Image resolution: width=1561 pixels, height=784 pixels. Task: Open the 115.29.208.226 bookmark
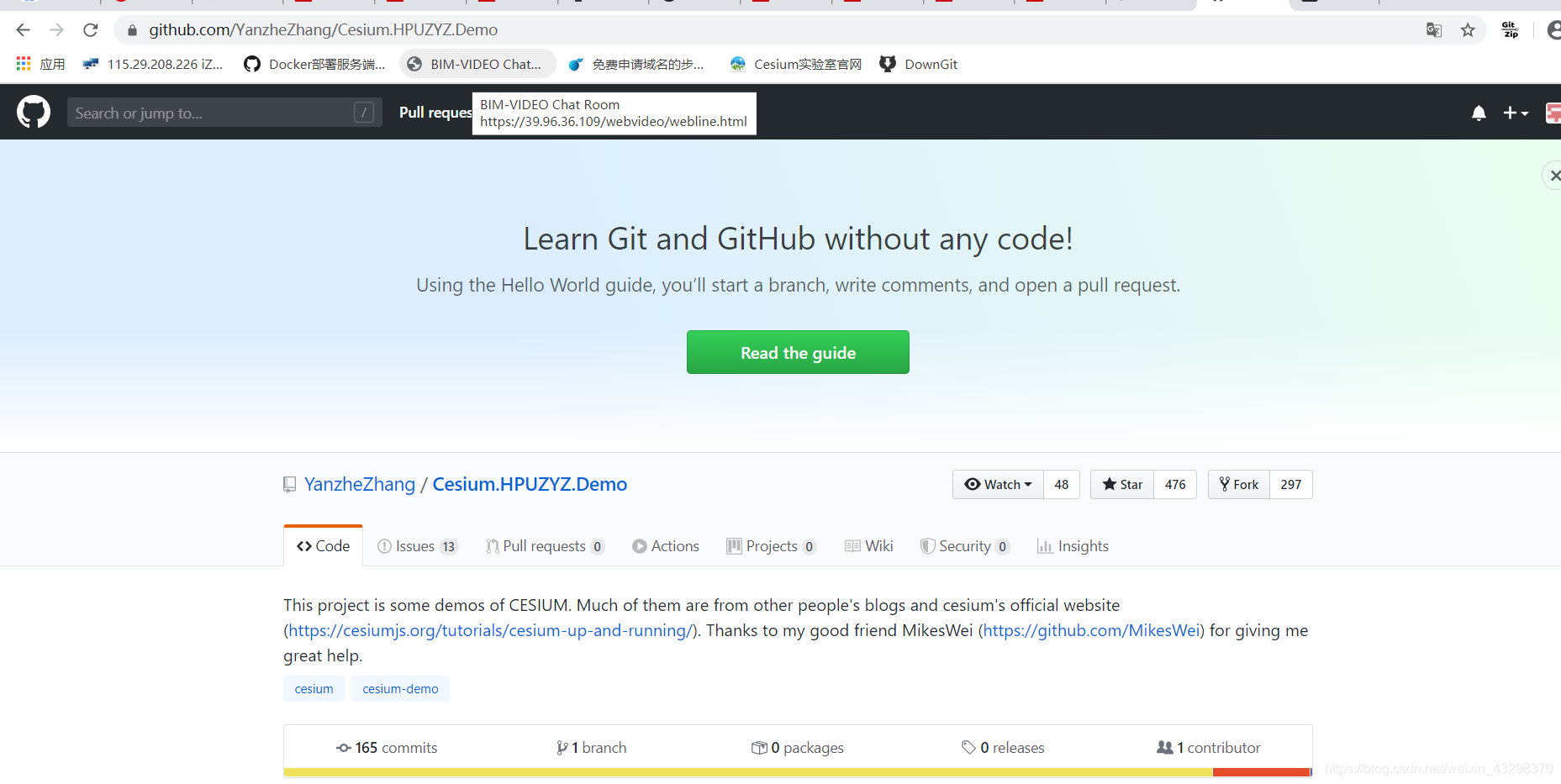153,64
